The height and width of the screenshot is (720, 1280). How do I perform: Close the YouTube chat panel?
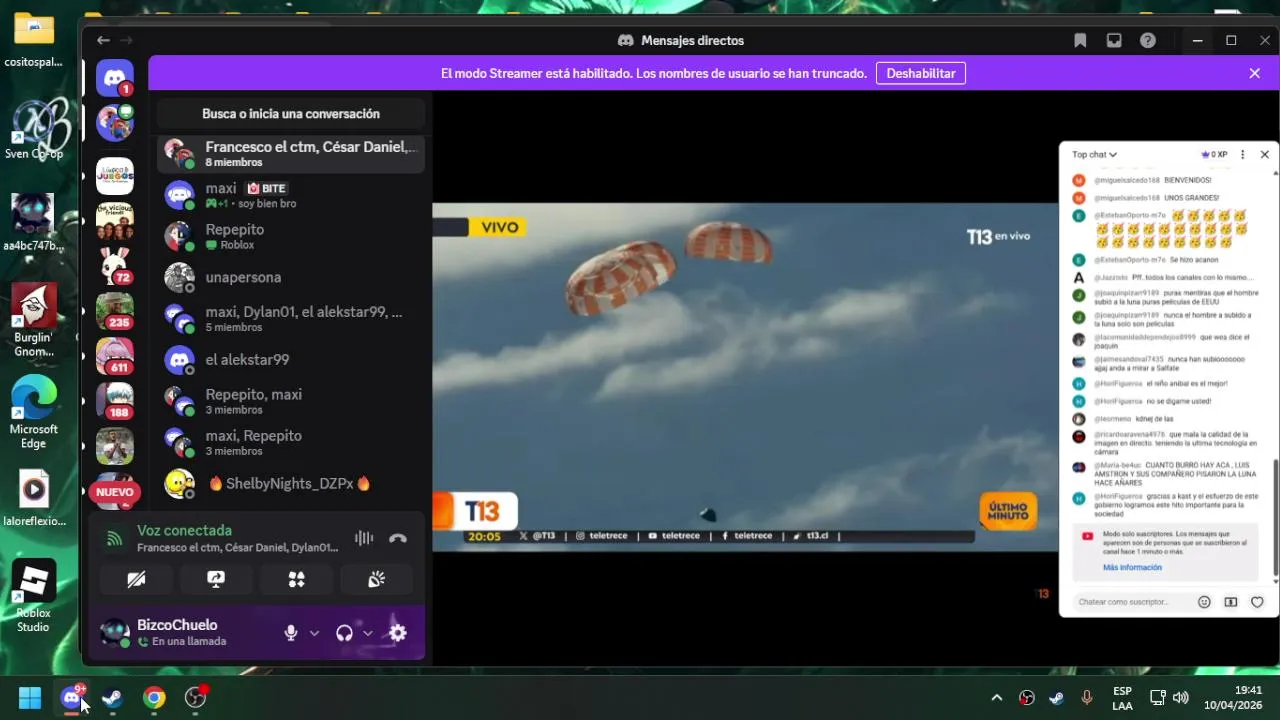coord(1265,155)
